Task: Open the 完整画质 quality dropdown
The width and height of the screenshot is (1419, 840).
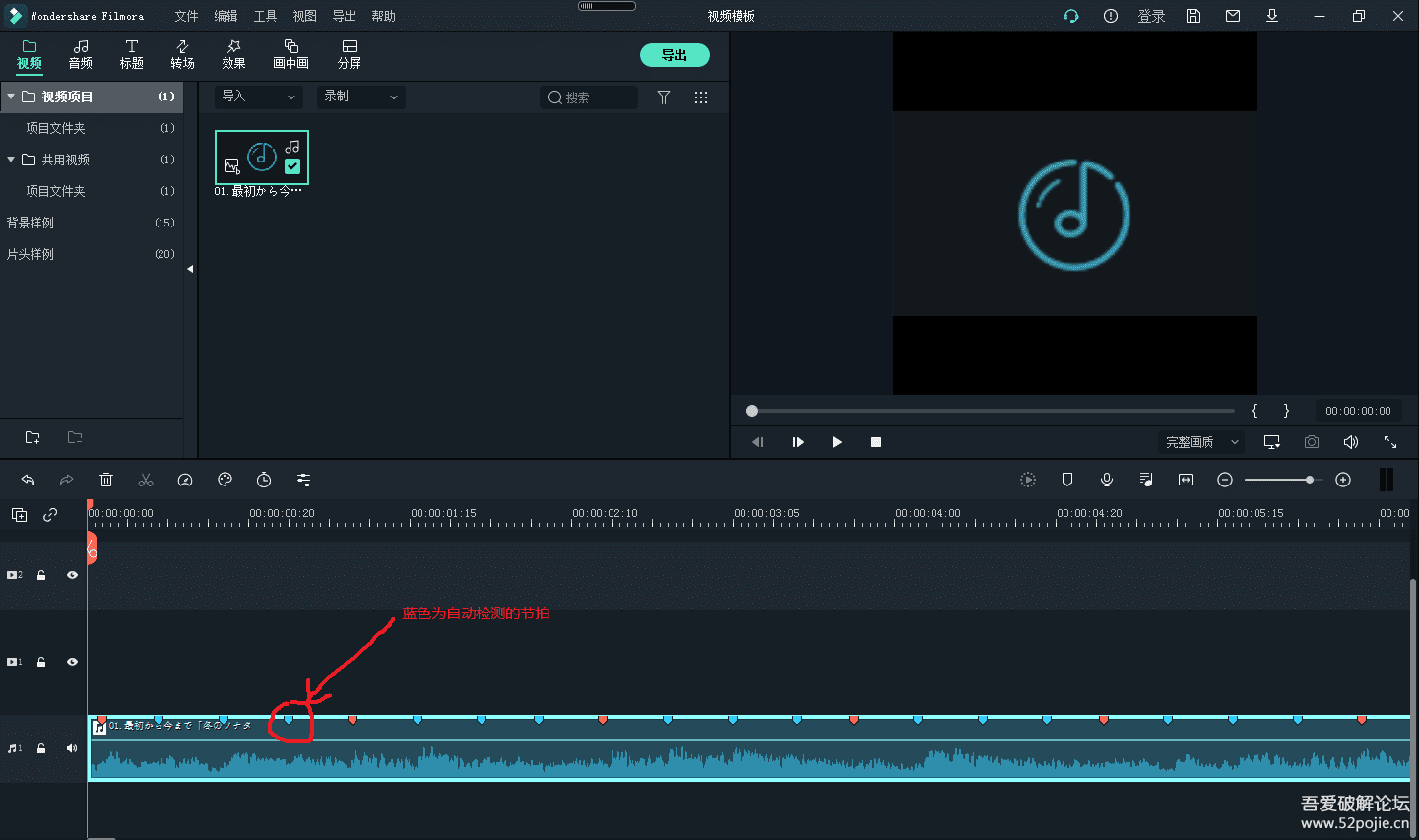Action: pos(1202,442)
